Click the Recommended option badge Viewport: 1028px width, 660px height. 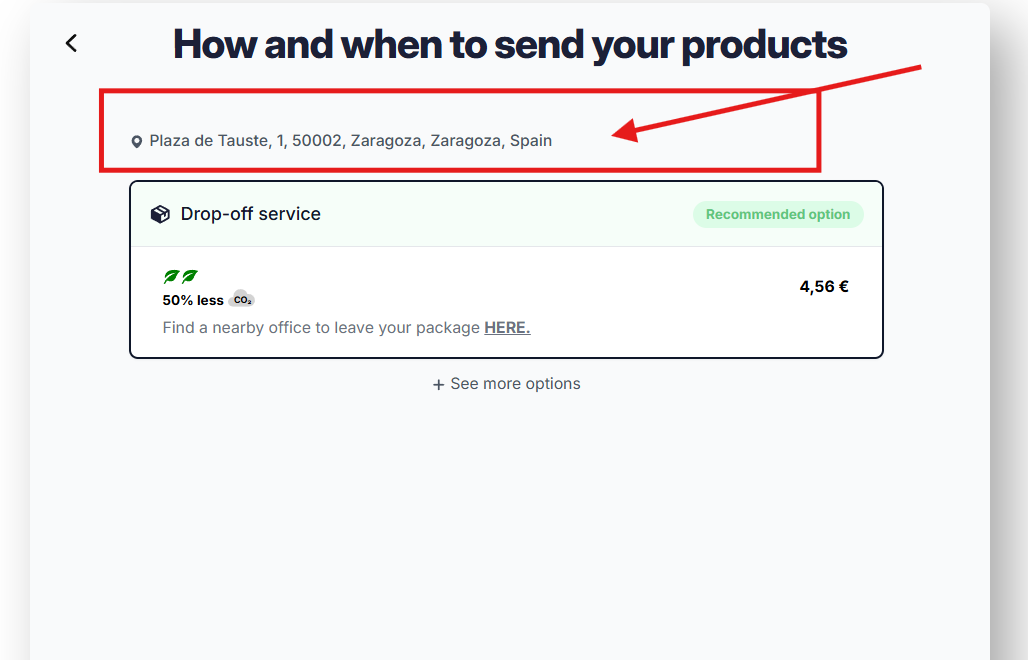(778, 214)
